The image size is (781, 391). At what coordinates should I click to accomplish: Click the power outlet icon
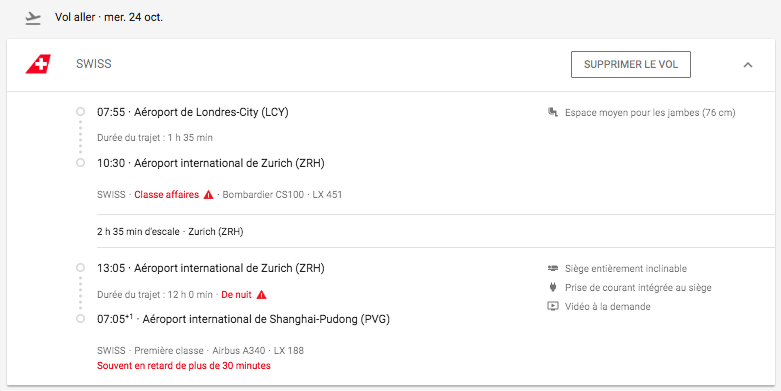pyautogui.click(x=552, y=287)
